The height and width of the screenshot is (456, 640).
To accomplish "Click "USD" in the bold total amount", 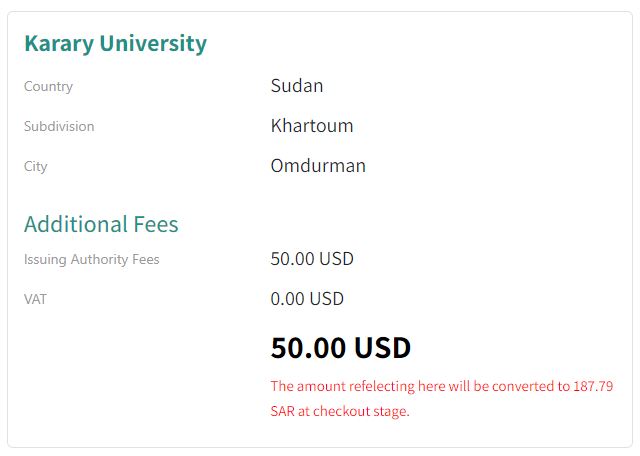I will tap(382, 348).
